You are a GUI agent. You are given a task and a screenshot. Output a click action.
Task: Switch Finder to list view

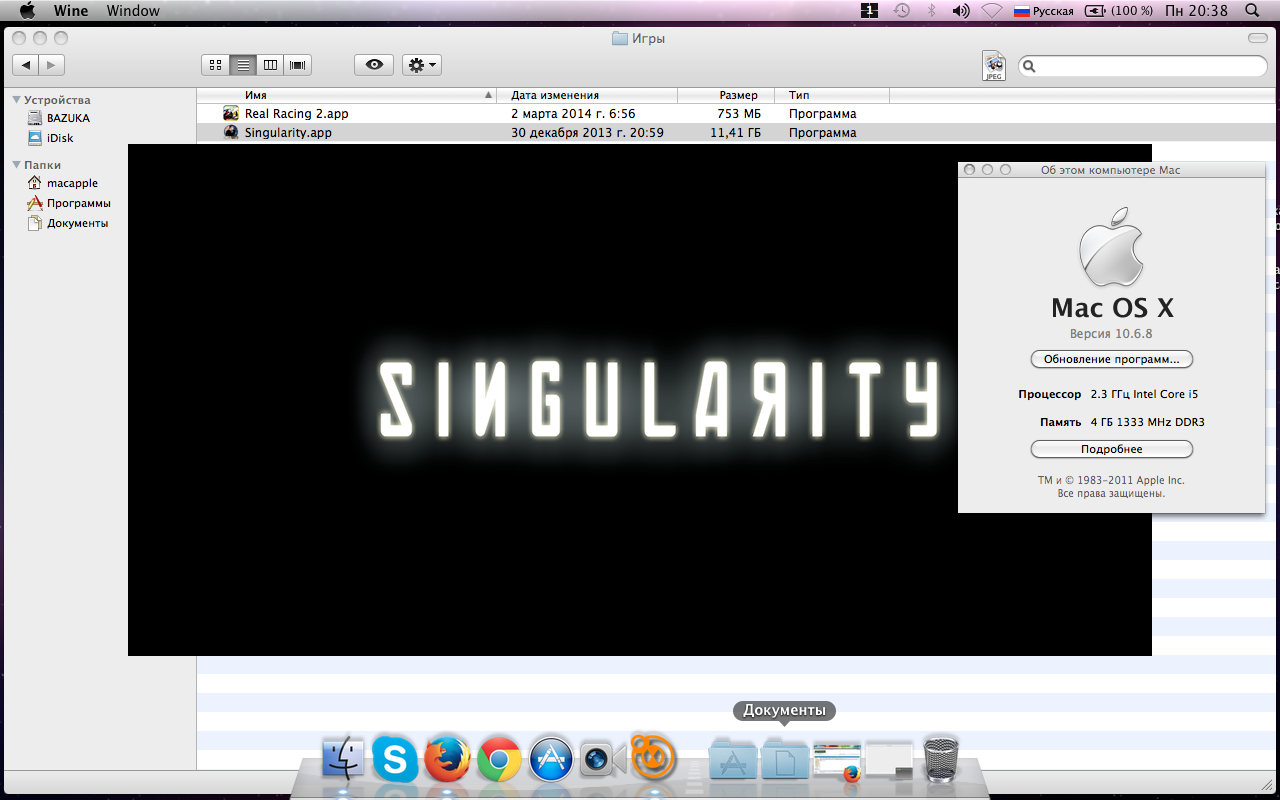point(243,65)
